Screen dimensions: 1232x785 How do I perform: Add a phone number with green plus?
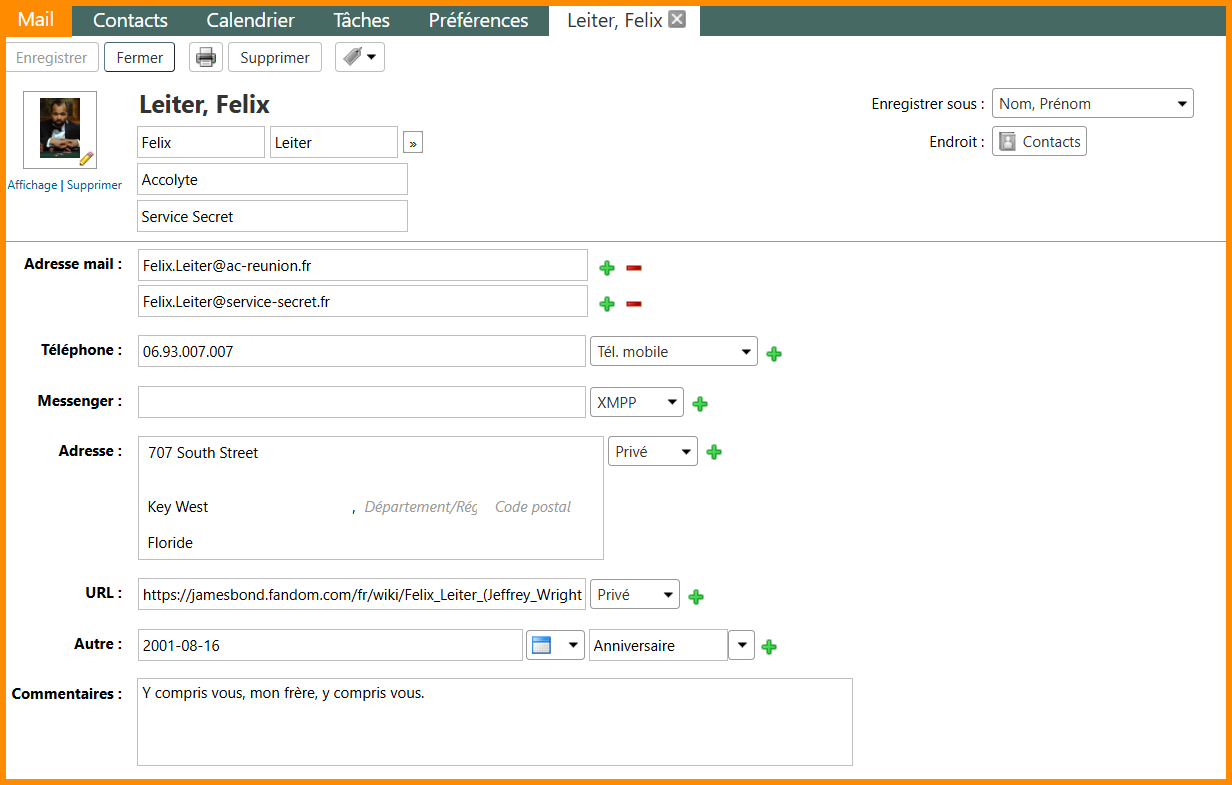[x=774, y=353]
